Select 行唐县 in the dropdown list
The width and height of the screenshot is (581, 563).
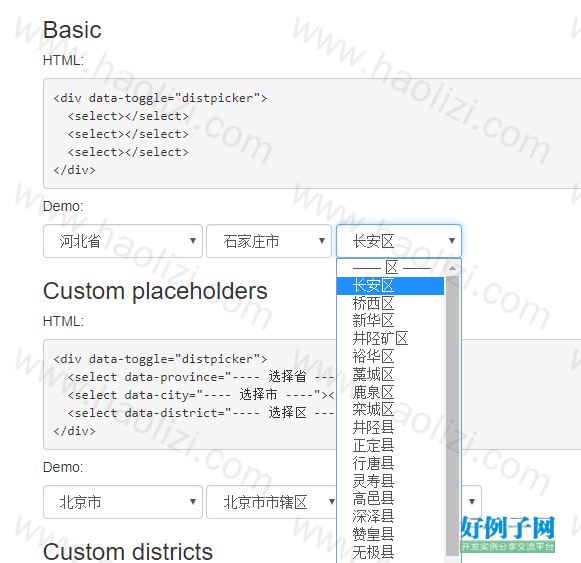pos(391,463)
